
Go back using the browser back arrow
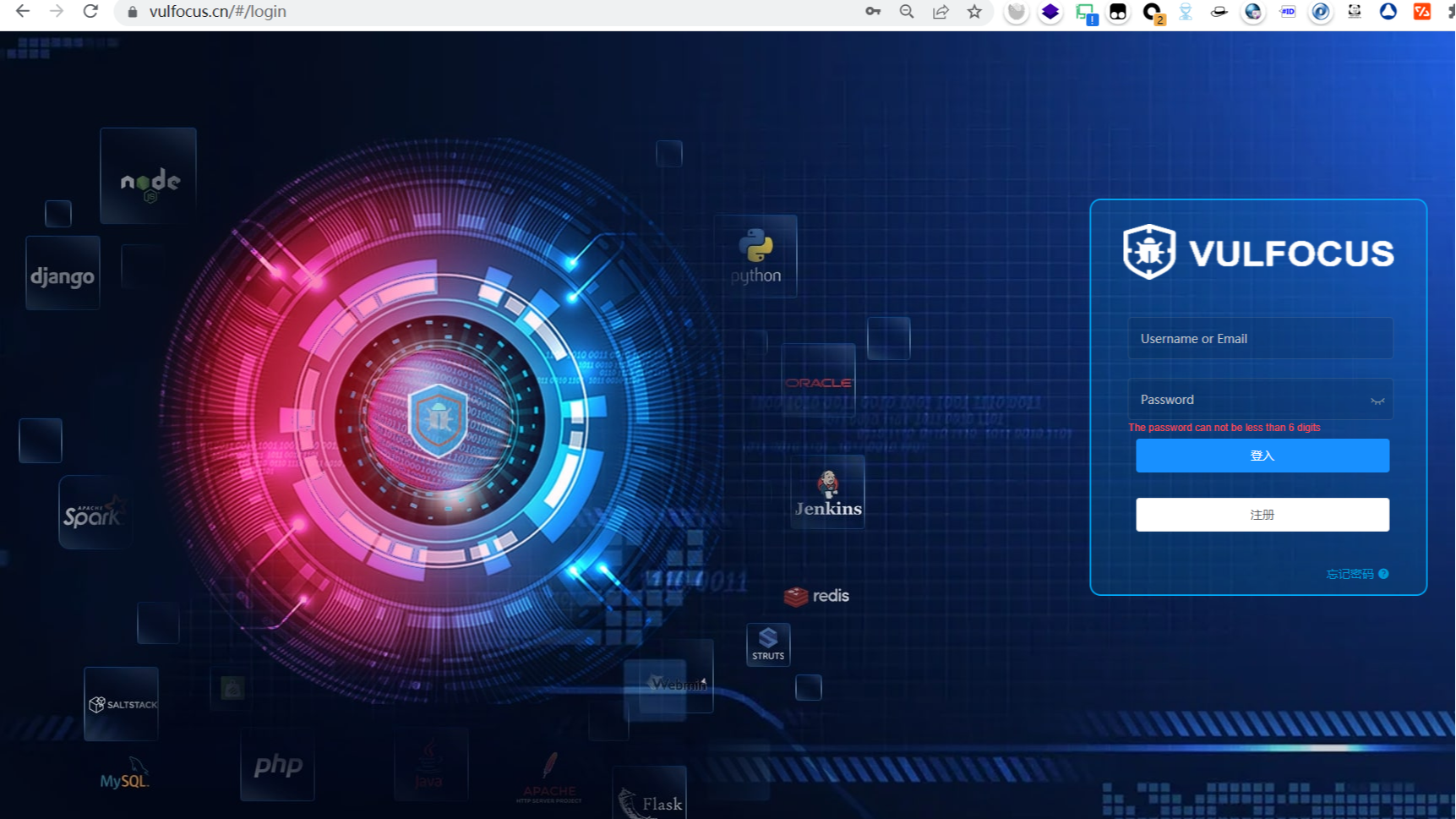(23, 11)
